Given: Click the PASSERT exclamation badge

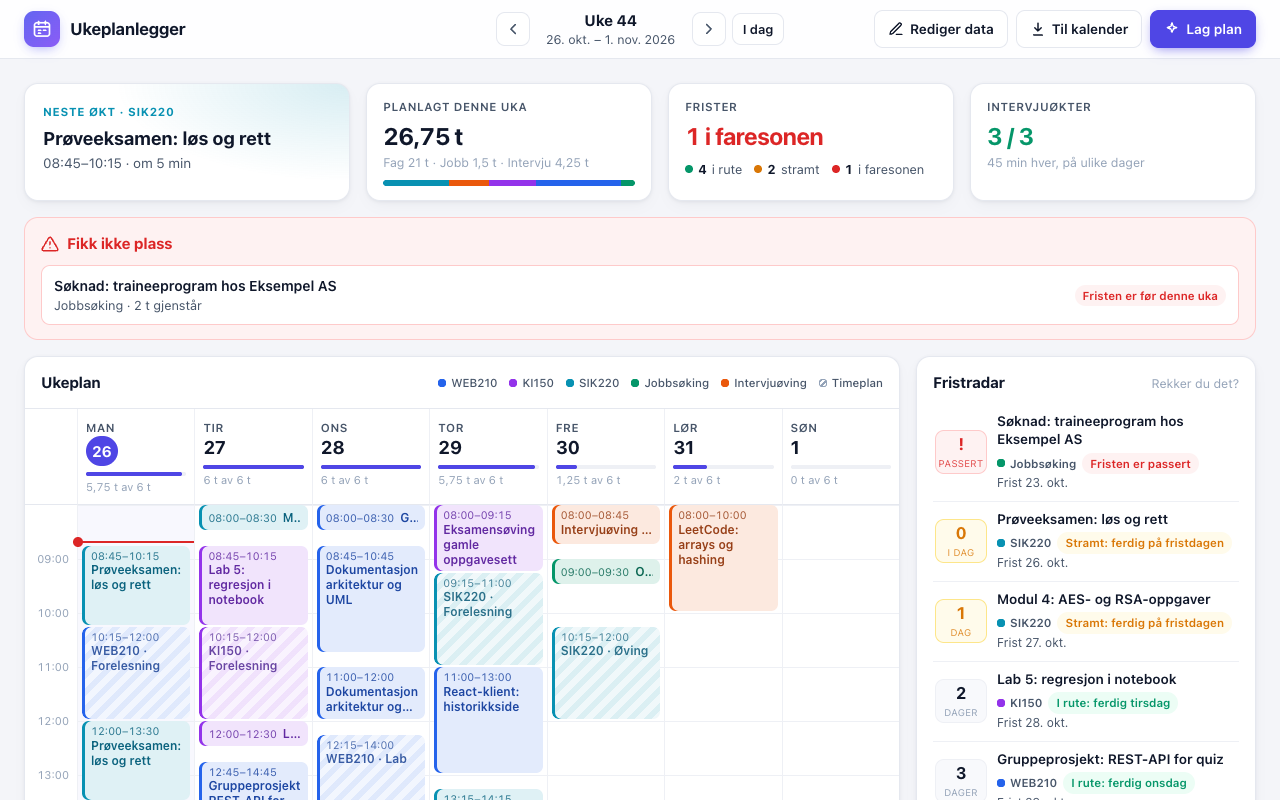Looking at the screenshot, I should (961, 452).
